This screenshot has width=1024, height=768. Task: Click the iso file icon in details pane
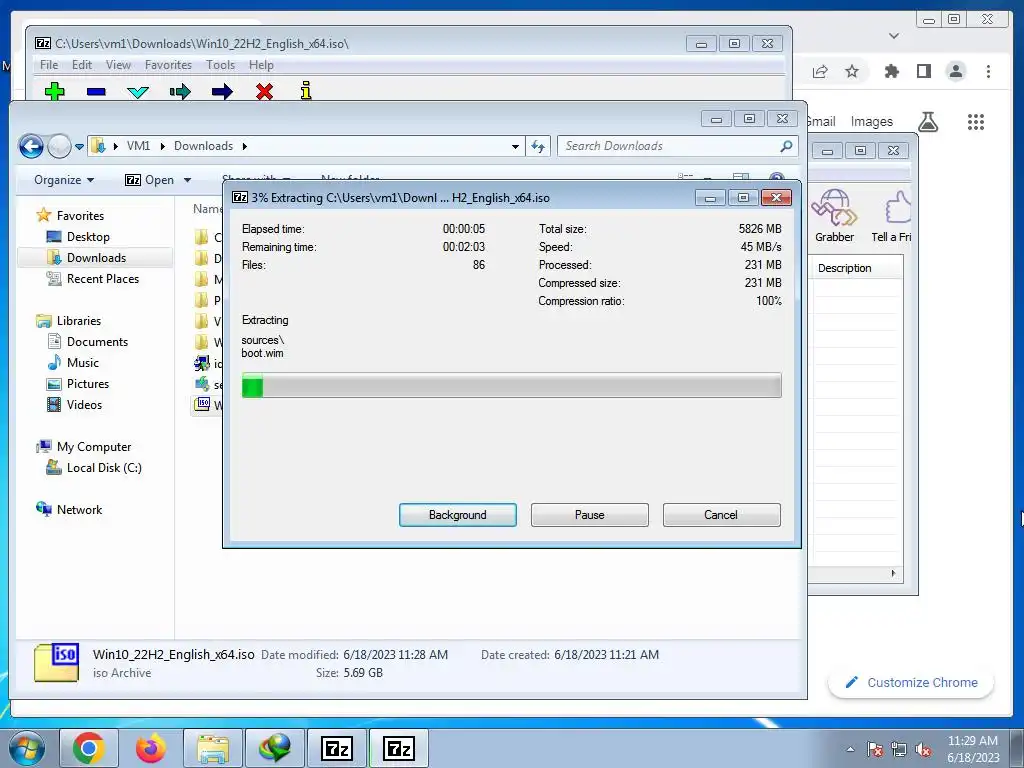click(56, 662)
